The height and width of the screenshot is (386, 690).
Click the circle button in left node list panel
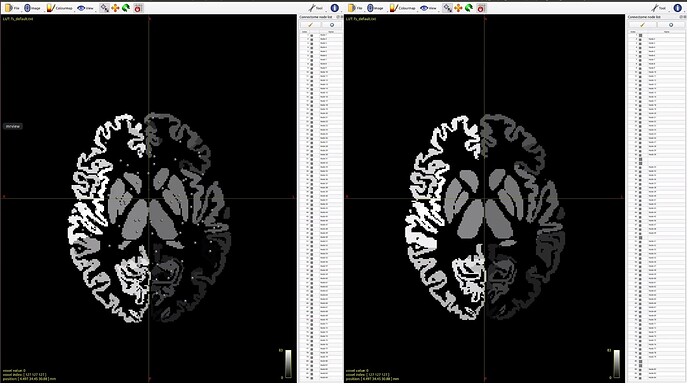point(332,25)
